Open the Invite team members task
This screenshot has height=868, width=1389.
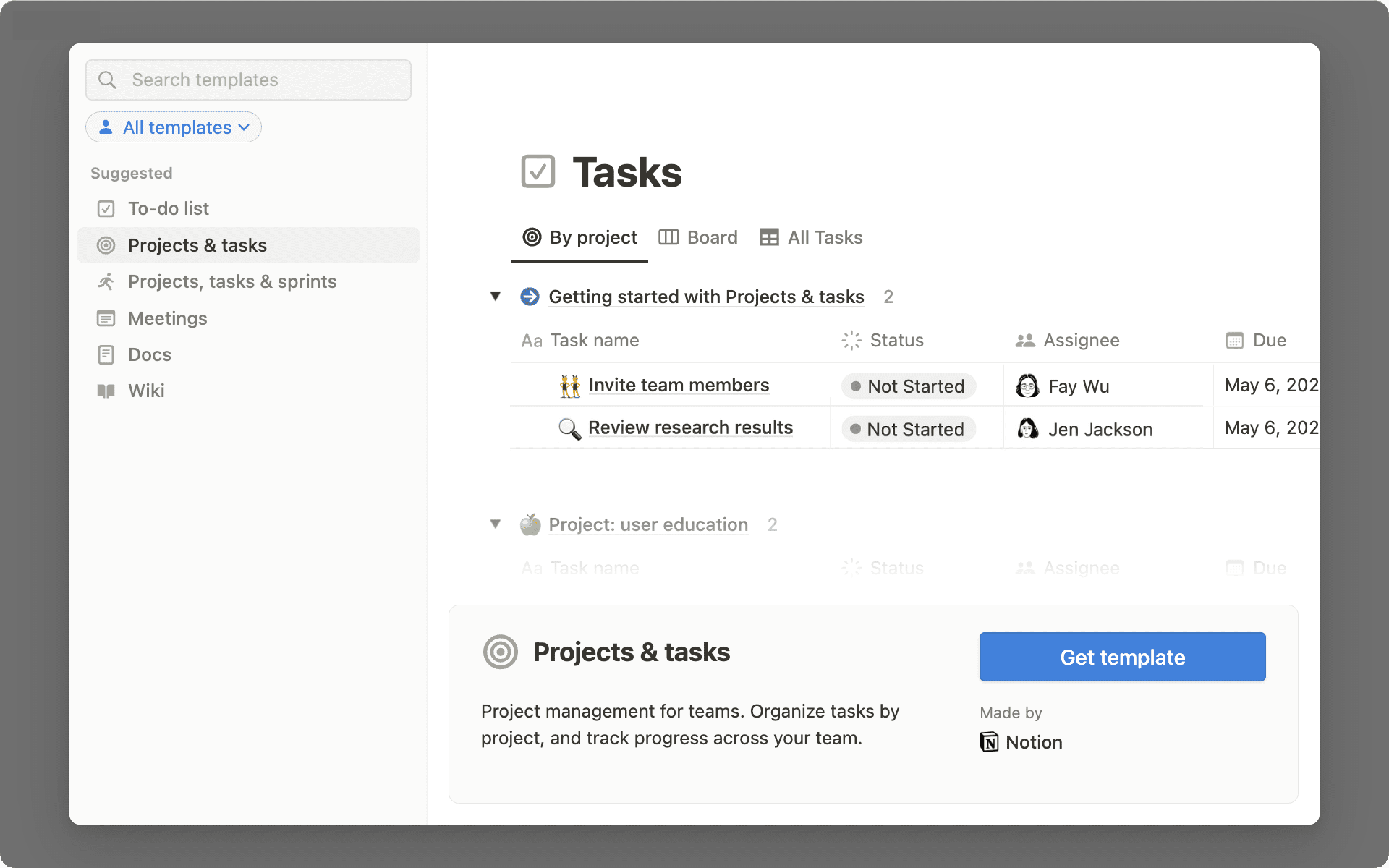tap(679, 384)
